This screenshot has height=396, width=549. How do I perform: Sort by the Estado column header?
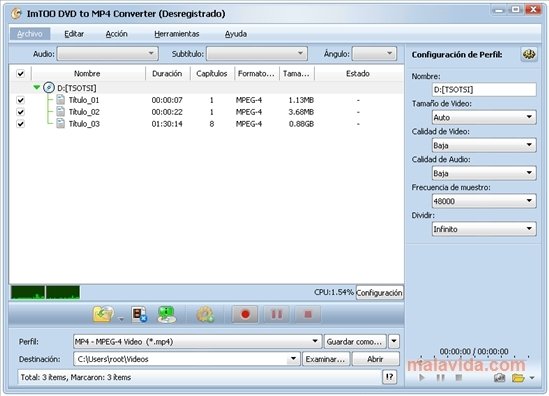[x=358, y=74]
